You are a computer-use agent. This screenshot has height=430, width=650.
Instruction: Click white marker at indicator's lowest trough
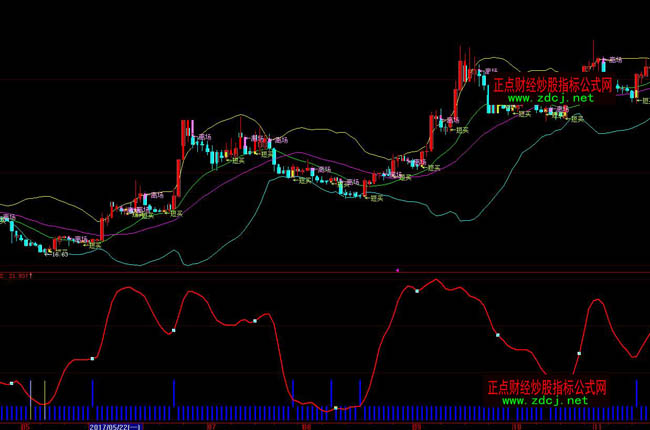pyautogui.click(x=337, y=408)
